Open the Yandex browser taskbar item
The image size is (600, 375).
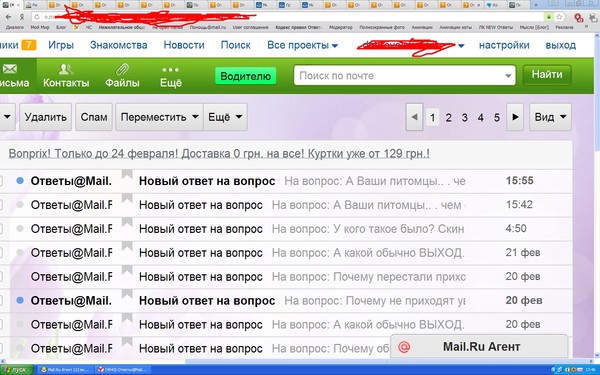click(122, 370)
